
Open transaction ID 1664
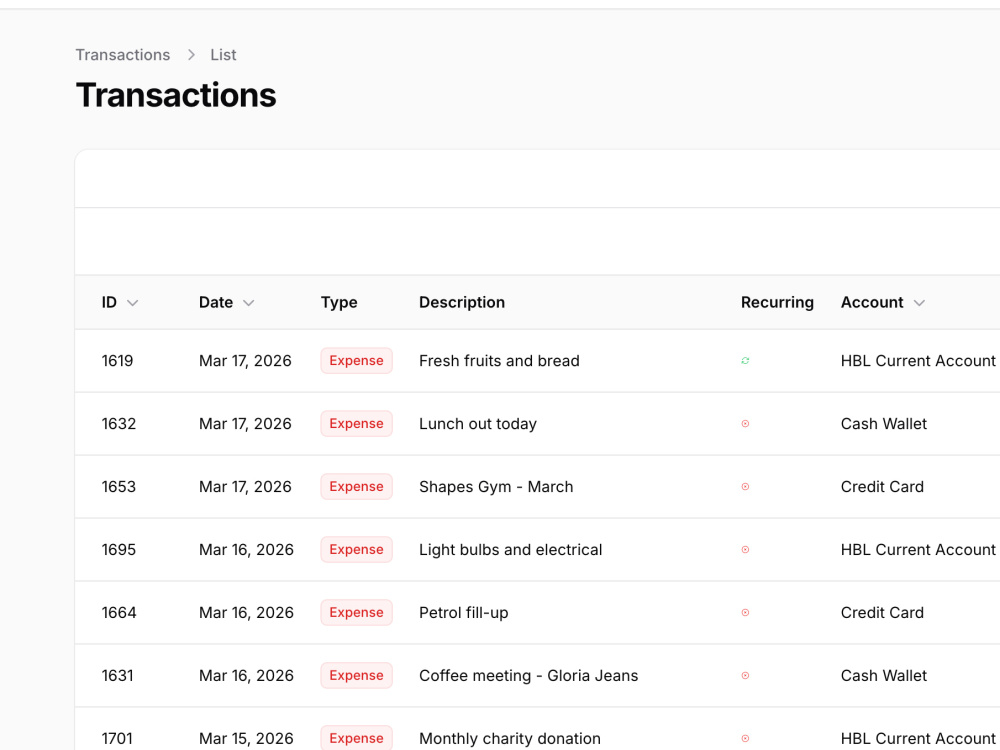tap(119, 613)
